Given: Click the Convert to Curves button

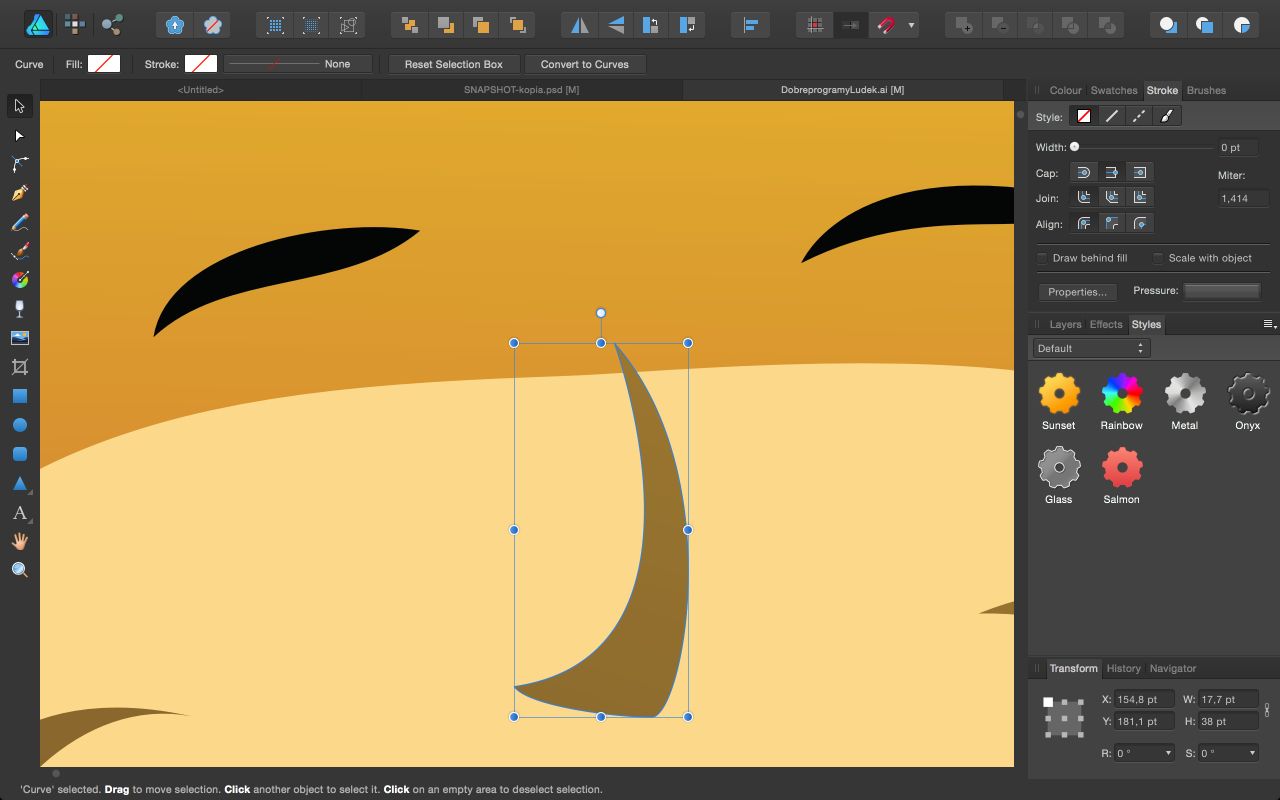Looking at the screenshot, I should pos(584,64).
